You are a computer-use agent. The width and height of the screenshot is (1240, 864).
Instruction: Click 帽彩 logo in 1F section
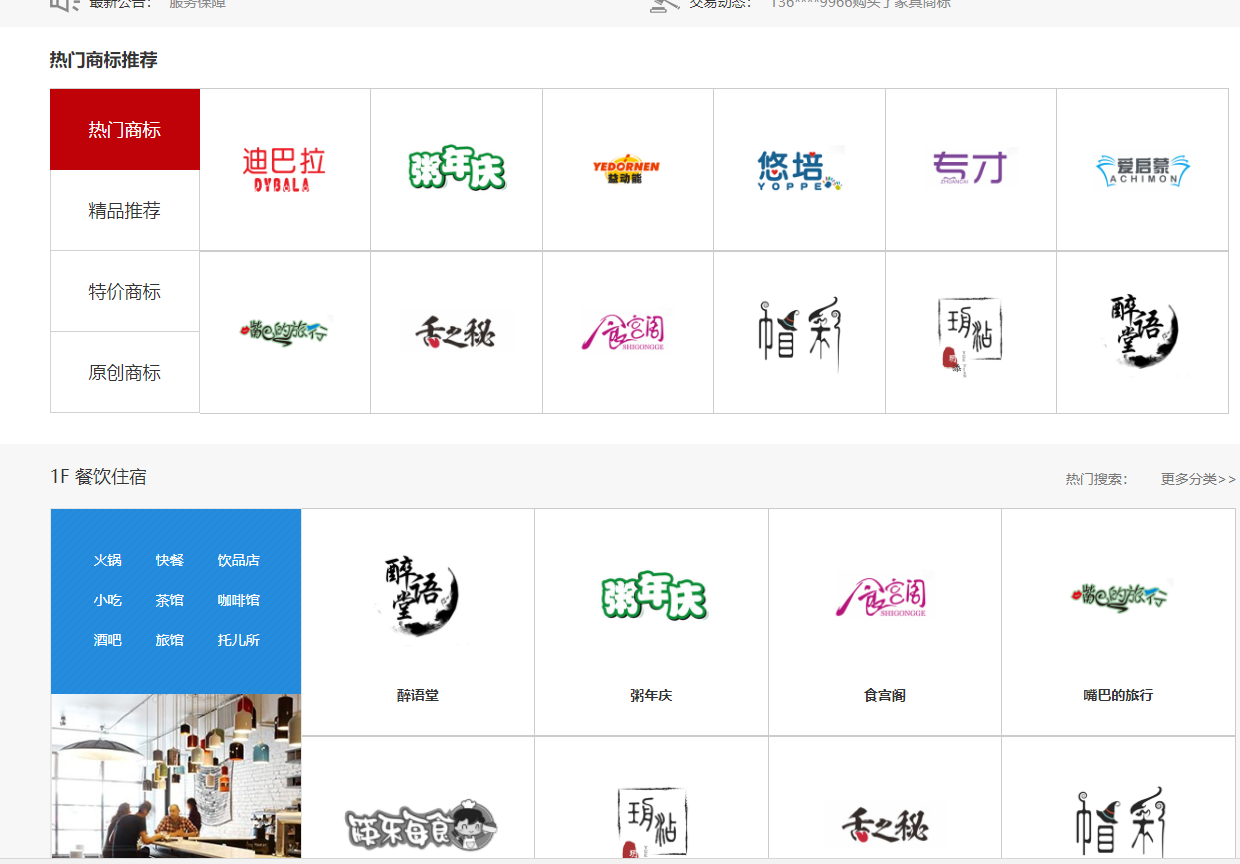(1119, 822)
